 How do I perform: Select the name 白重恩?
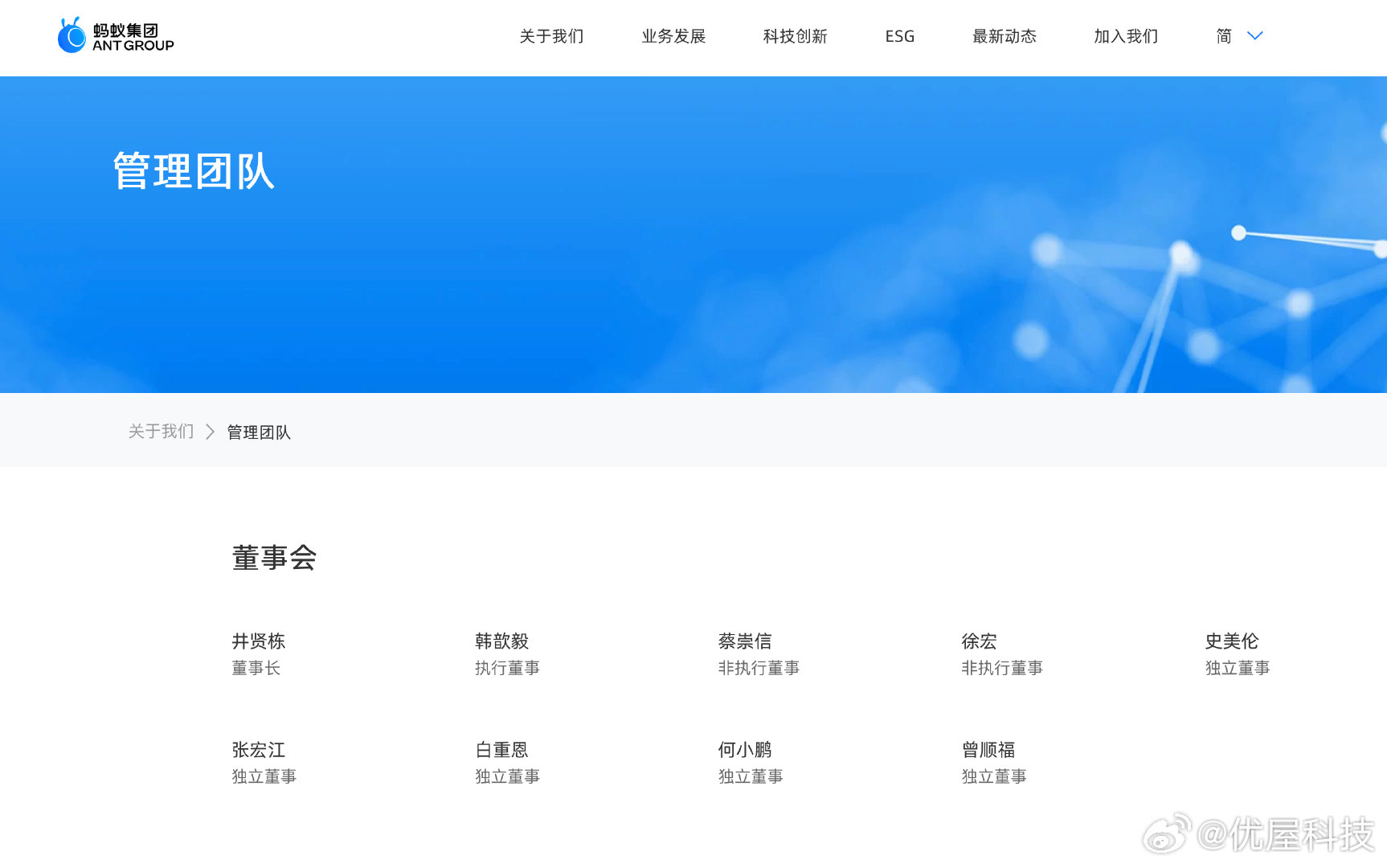point(502,750)
